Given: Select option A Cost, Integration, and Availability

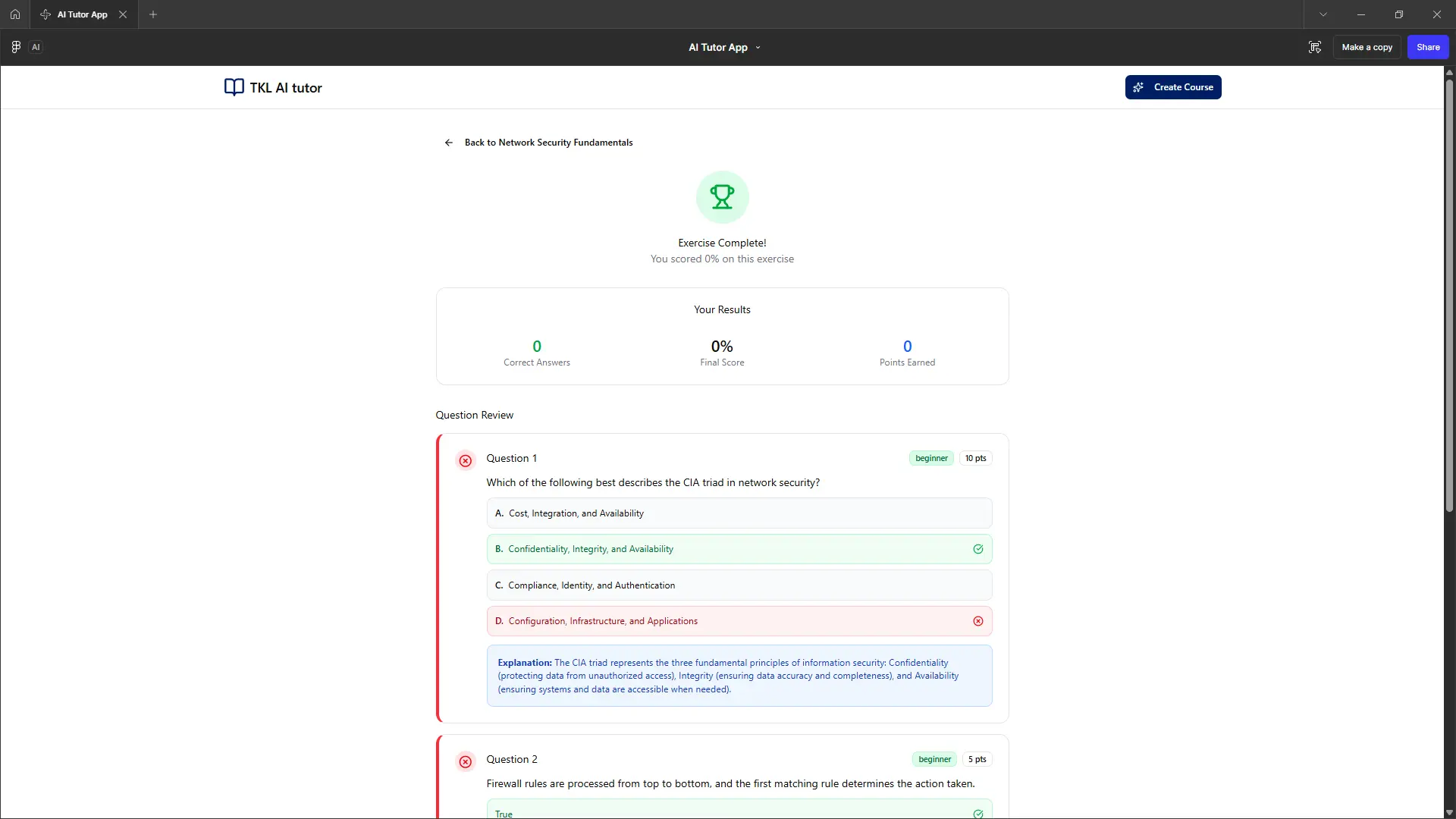Looking at the screenshot, I should pos(739,513).
